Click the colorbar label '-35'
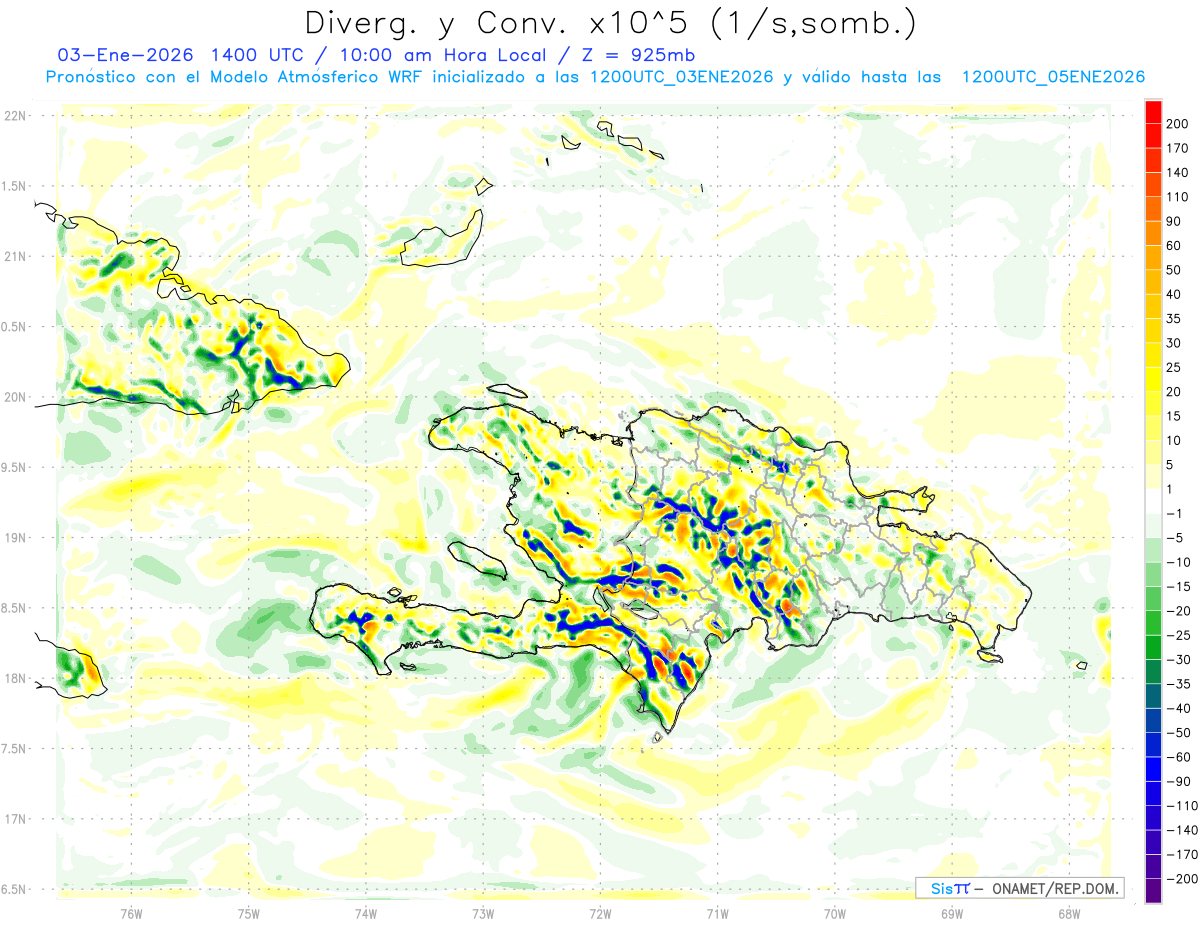Screen dimensions: 1200x927 (1179, 684)
